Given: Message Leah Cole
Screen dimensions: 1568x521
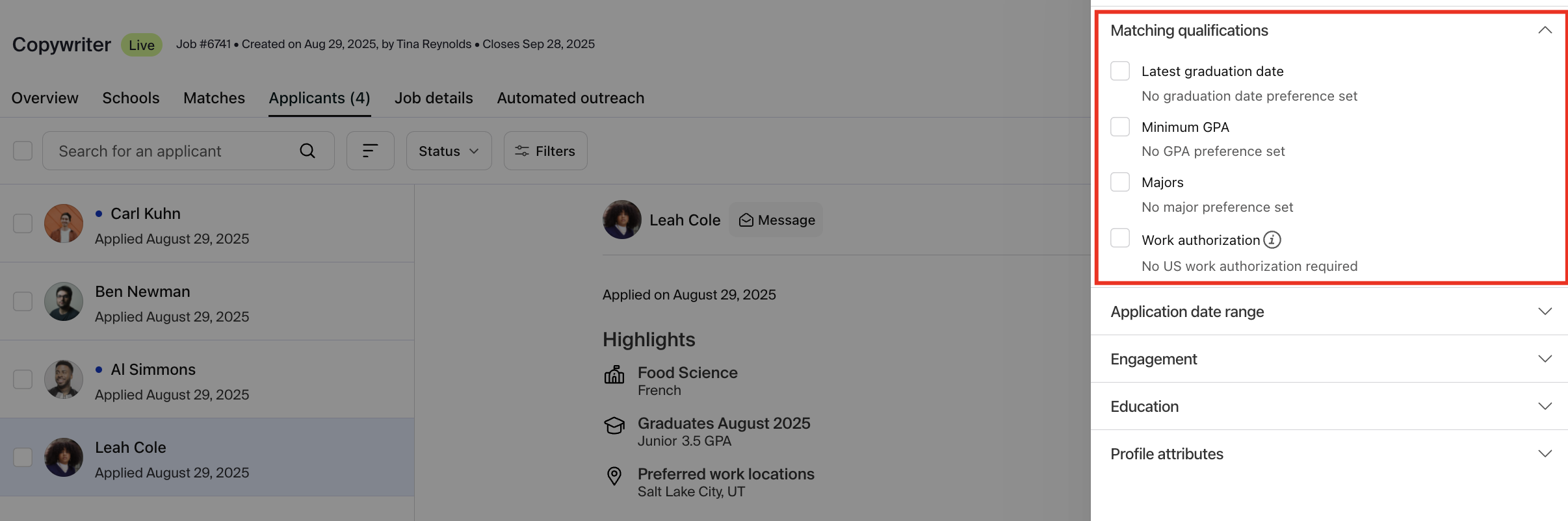Looking at the screenshot, I should tap(776, 220).
